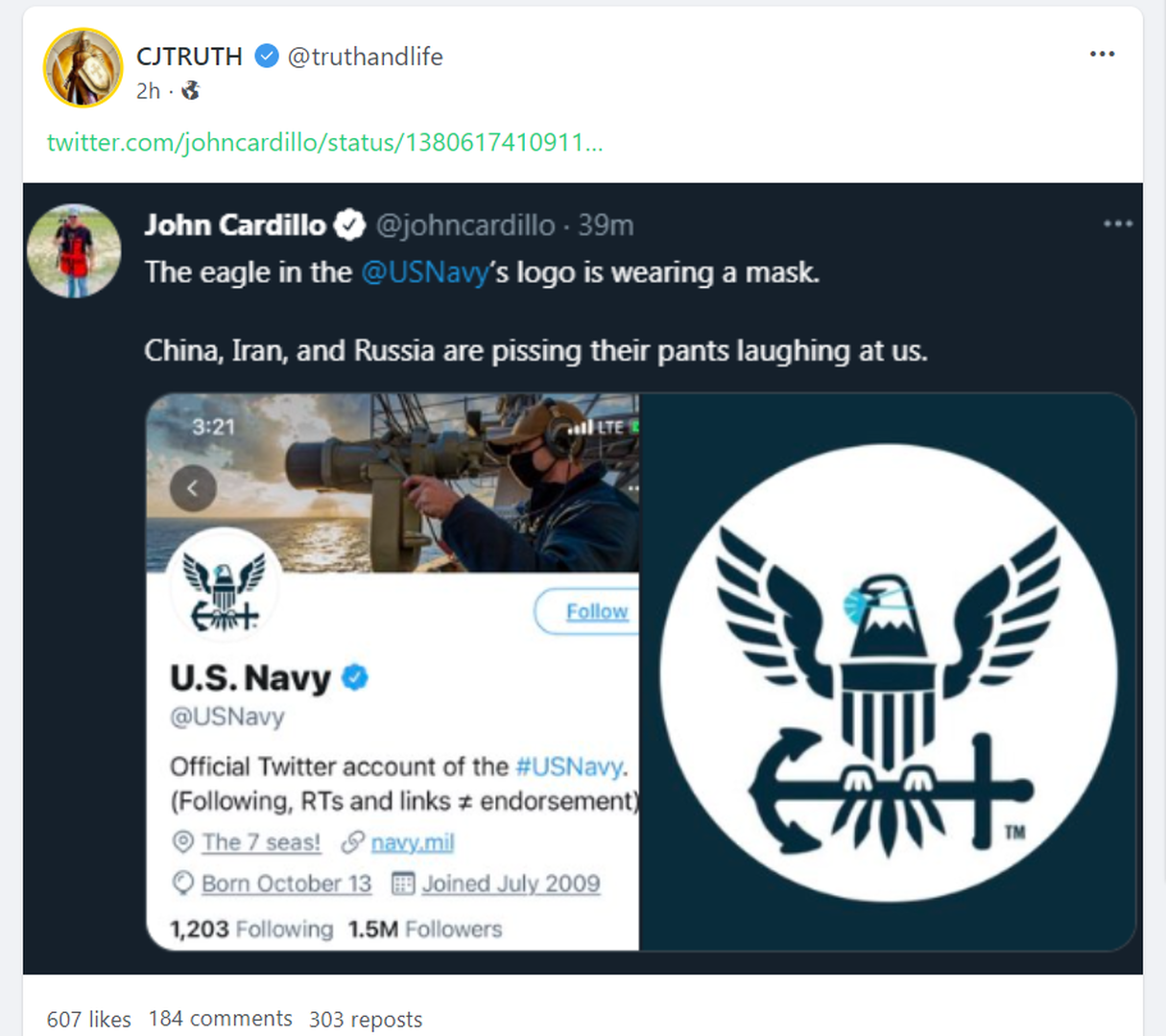1166x1036 pixels.
Task: Enlarge the masked eagle logo image
Action: pos(888,672)
